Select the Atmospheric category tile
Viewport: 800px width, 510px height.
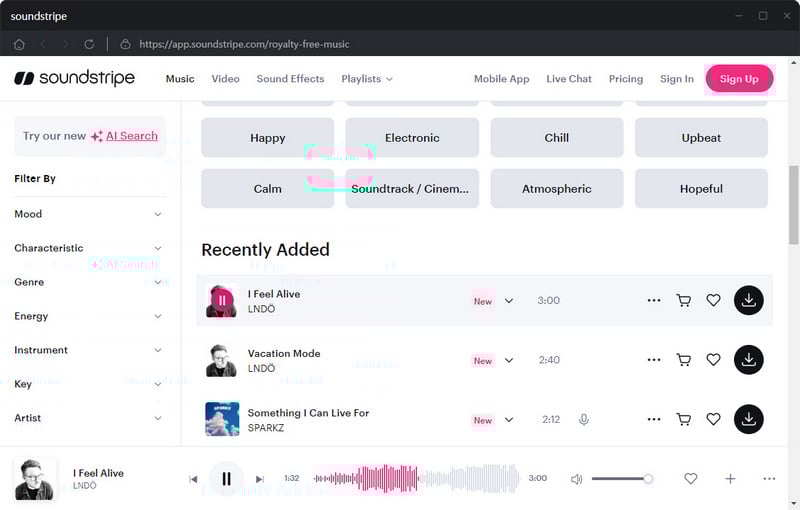pos(557,189)
